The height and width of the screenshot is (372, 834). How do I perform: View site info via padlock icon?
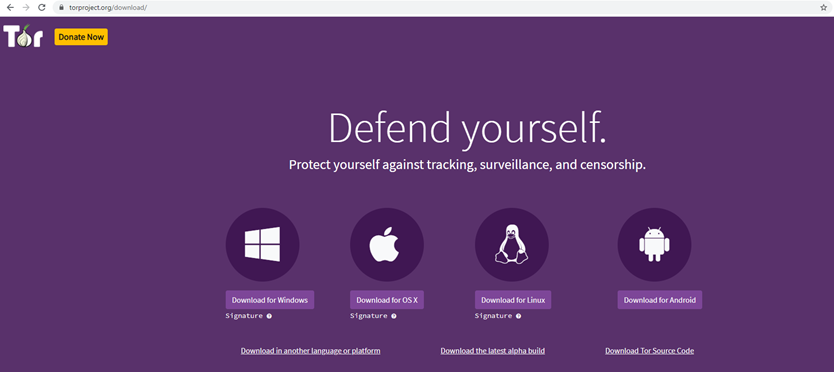click(x=61, y=7)
